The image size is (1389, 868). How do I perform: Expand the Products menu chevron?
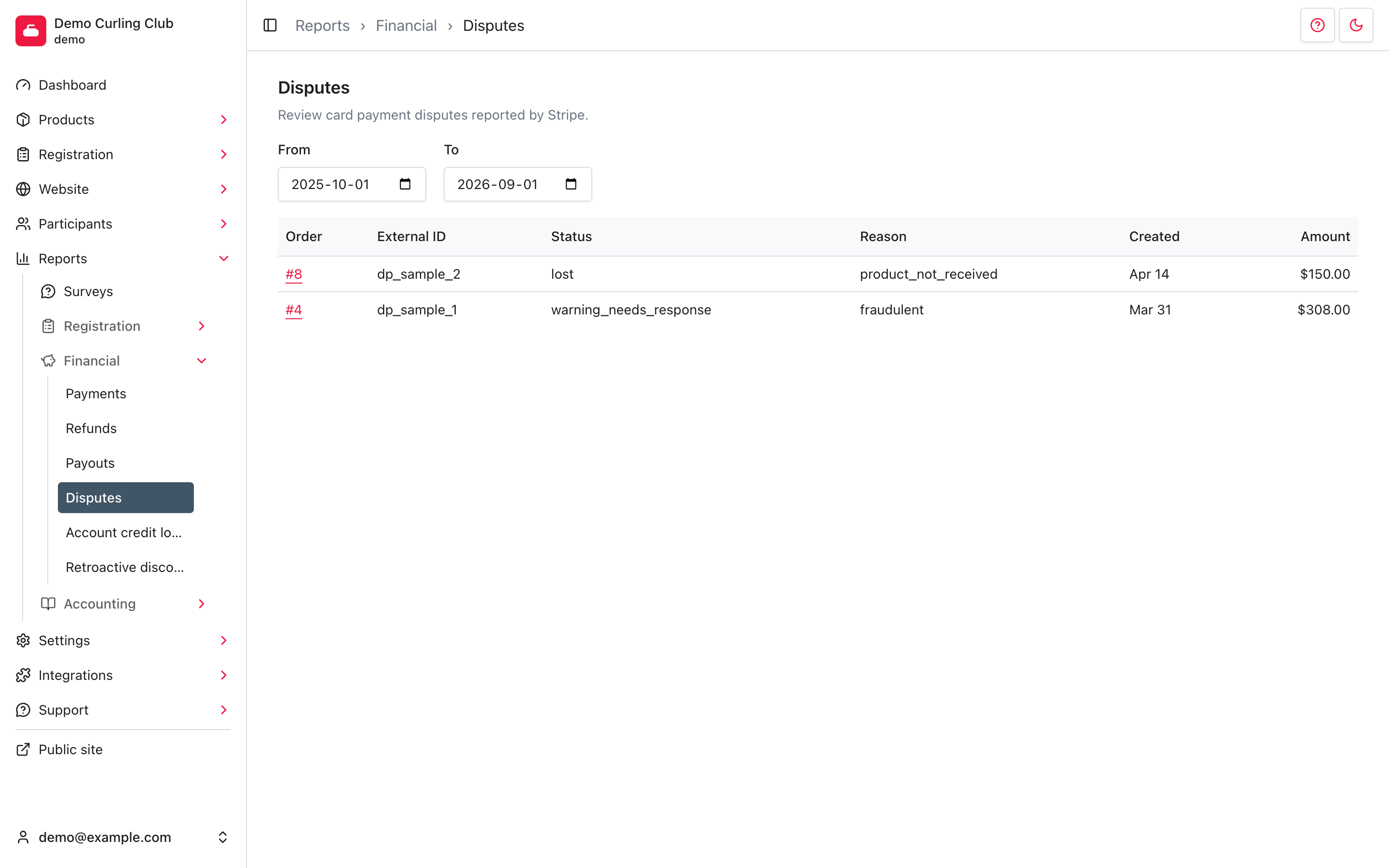click(224, 120)
